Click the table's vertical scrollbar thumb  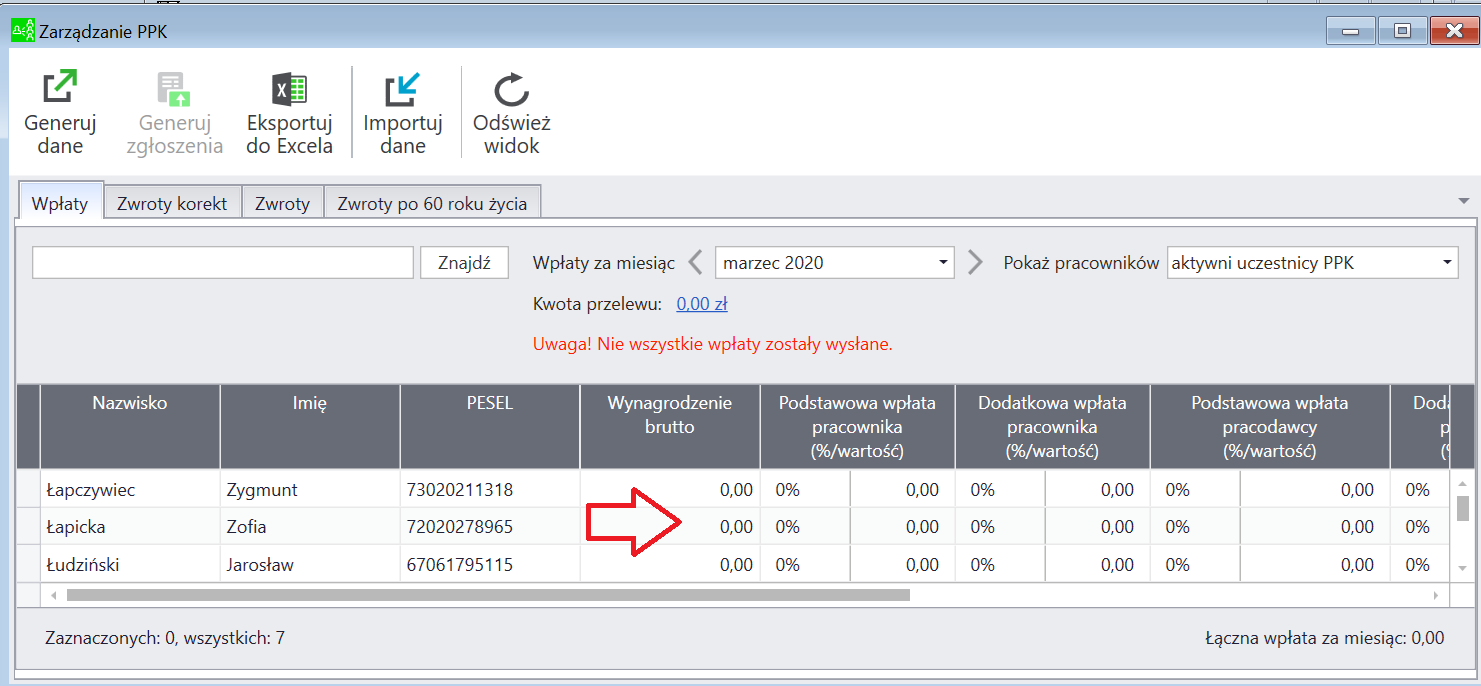[1463, 508]
